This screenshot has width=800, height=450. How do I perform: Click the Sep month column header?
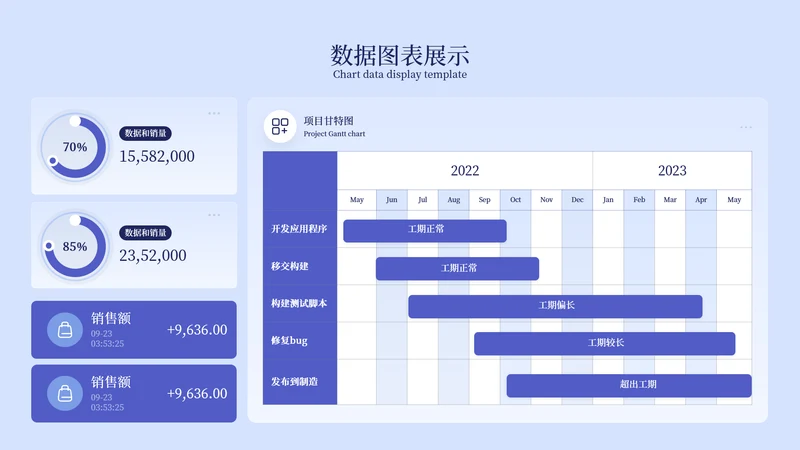[485, 199]
